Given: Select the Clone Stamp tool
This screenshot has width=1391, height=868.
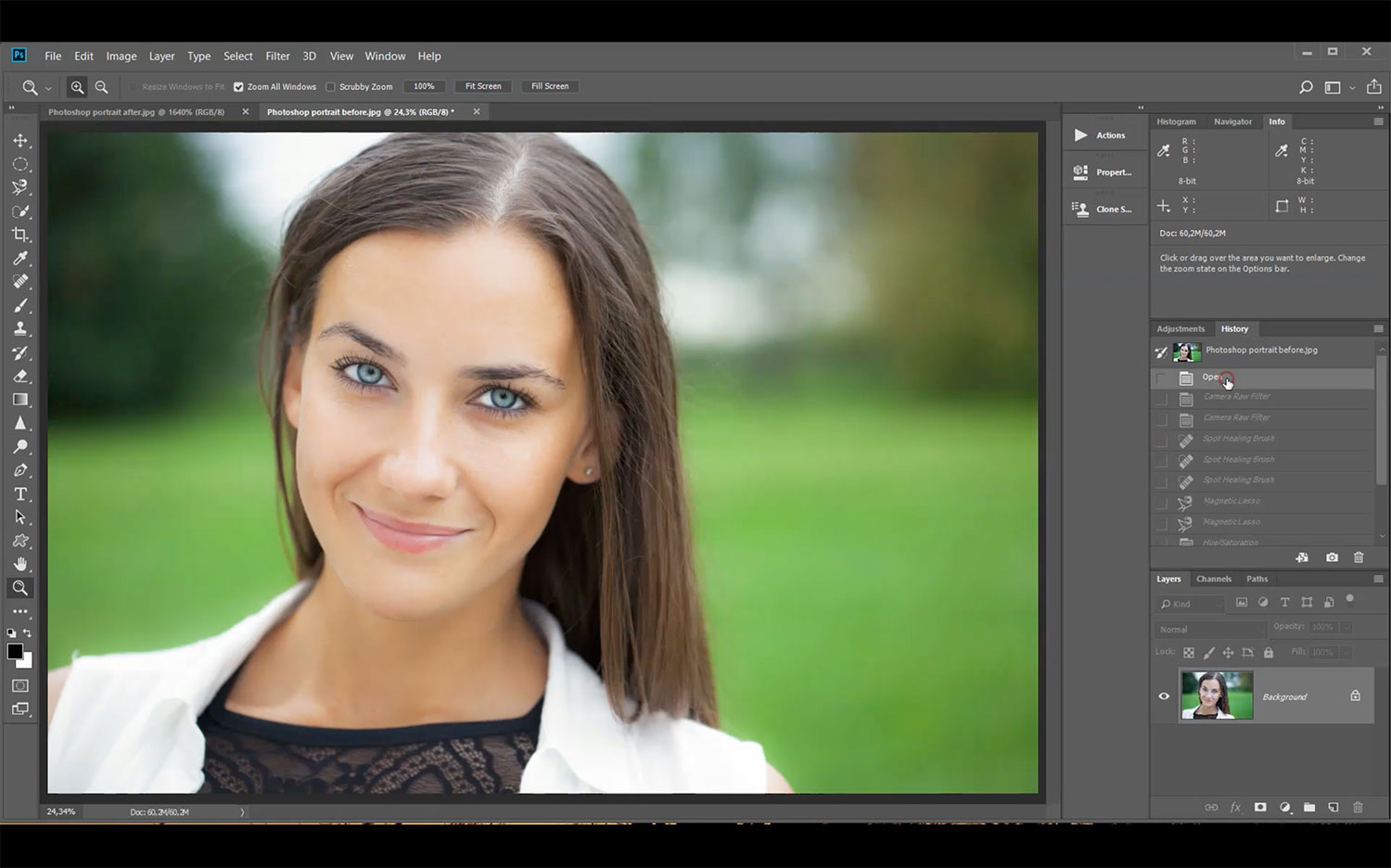Looking at the screenshot, I should 20,329.
